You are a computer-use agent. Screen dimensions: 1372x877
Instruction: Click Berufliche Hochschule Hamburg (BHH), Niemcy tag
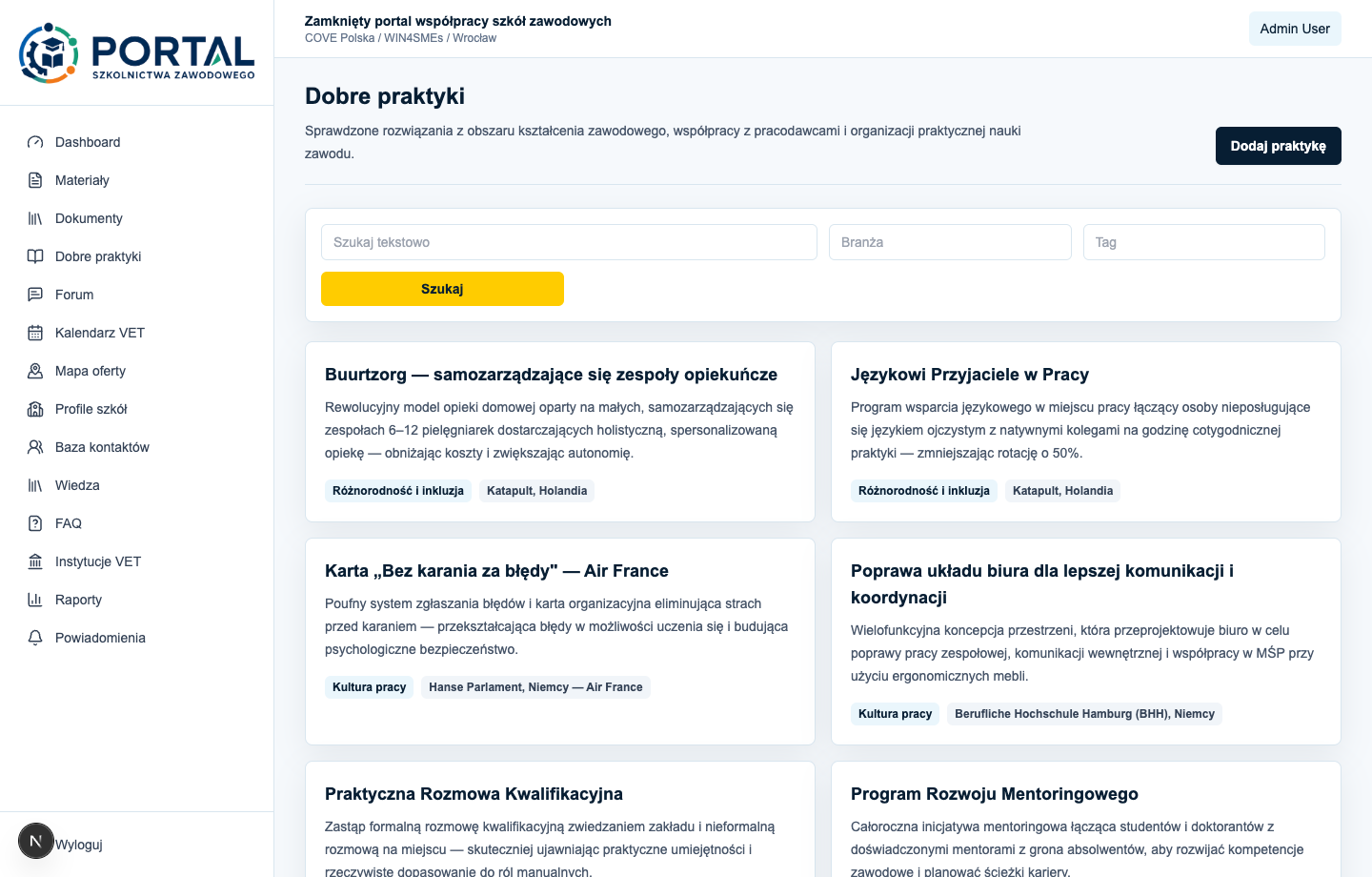pos(1084,714)
